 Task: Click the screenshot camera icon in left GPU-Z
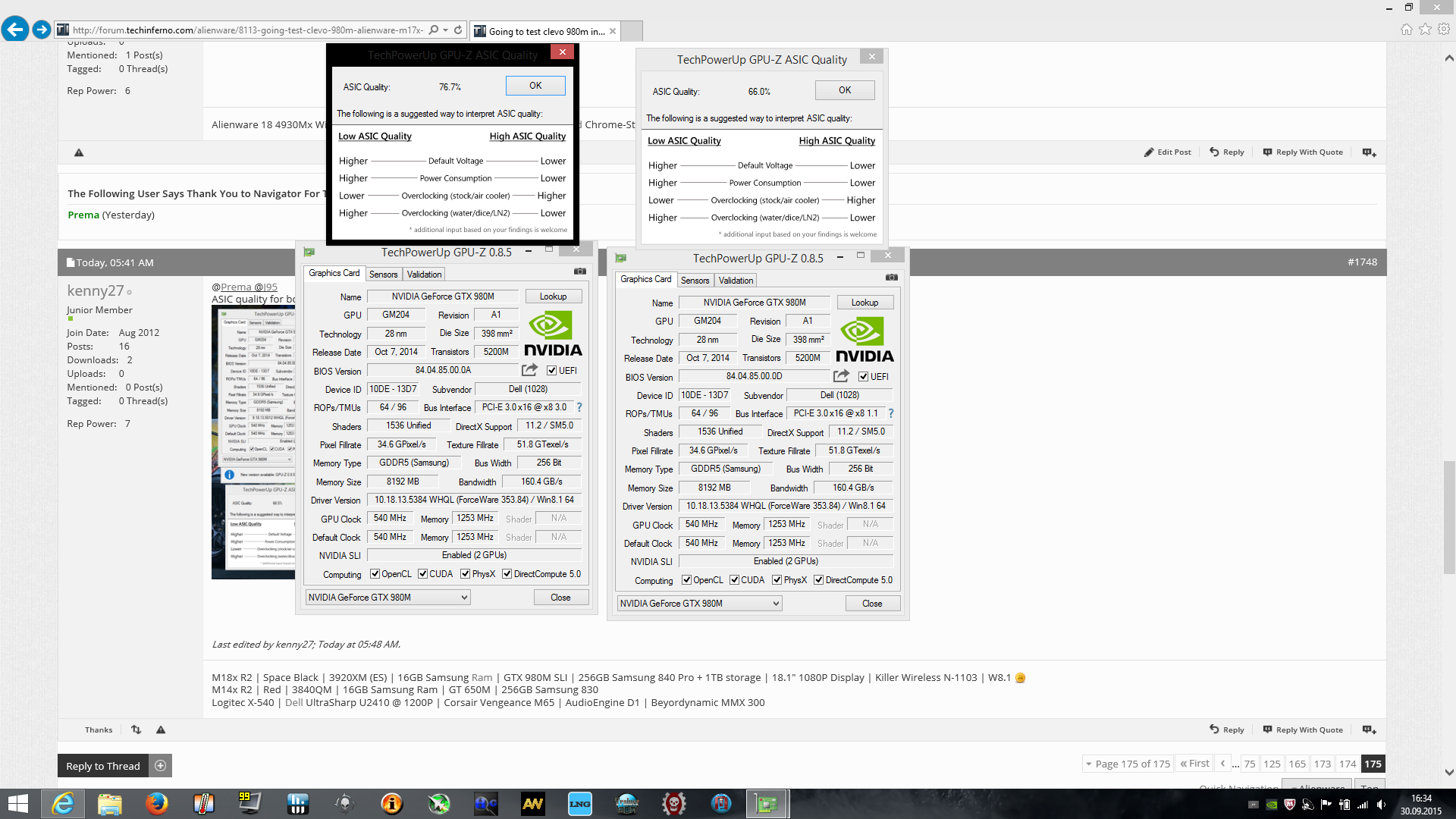click(580, 271)
